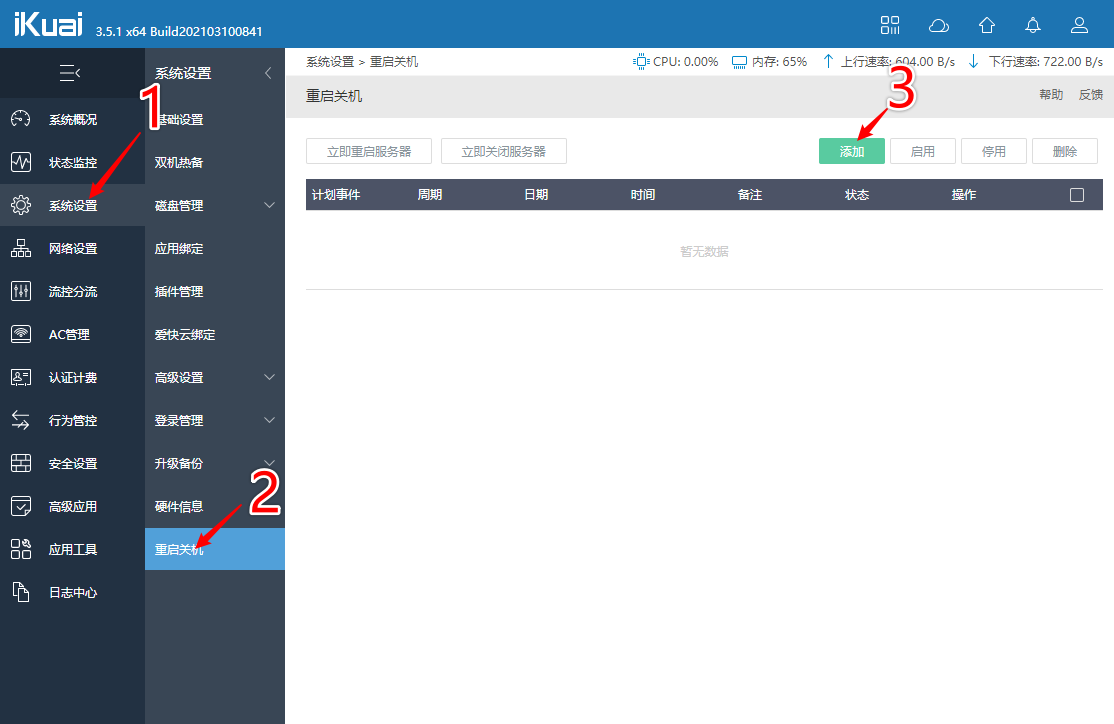Click the 计划事件 column header
Viewport: 1114px width, 724px height.
tap(336, 195)
